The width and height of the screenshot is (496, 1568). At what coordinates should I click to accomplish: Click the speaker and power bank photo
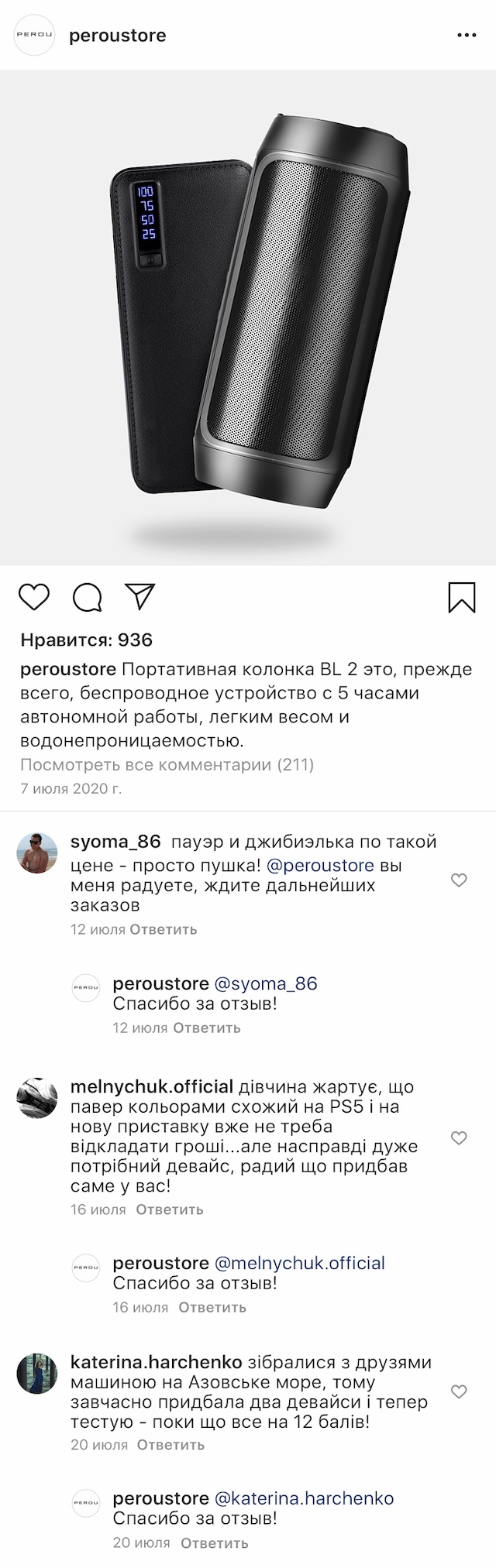point(248,317)
